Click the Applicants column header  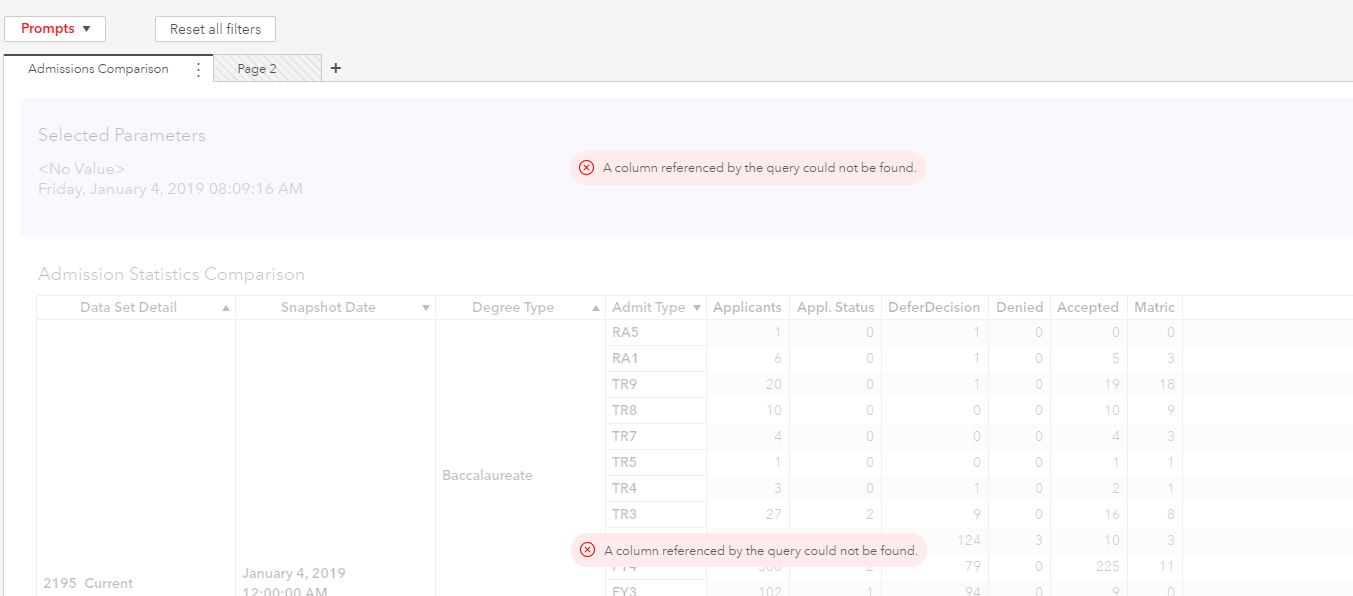point(747,308)
